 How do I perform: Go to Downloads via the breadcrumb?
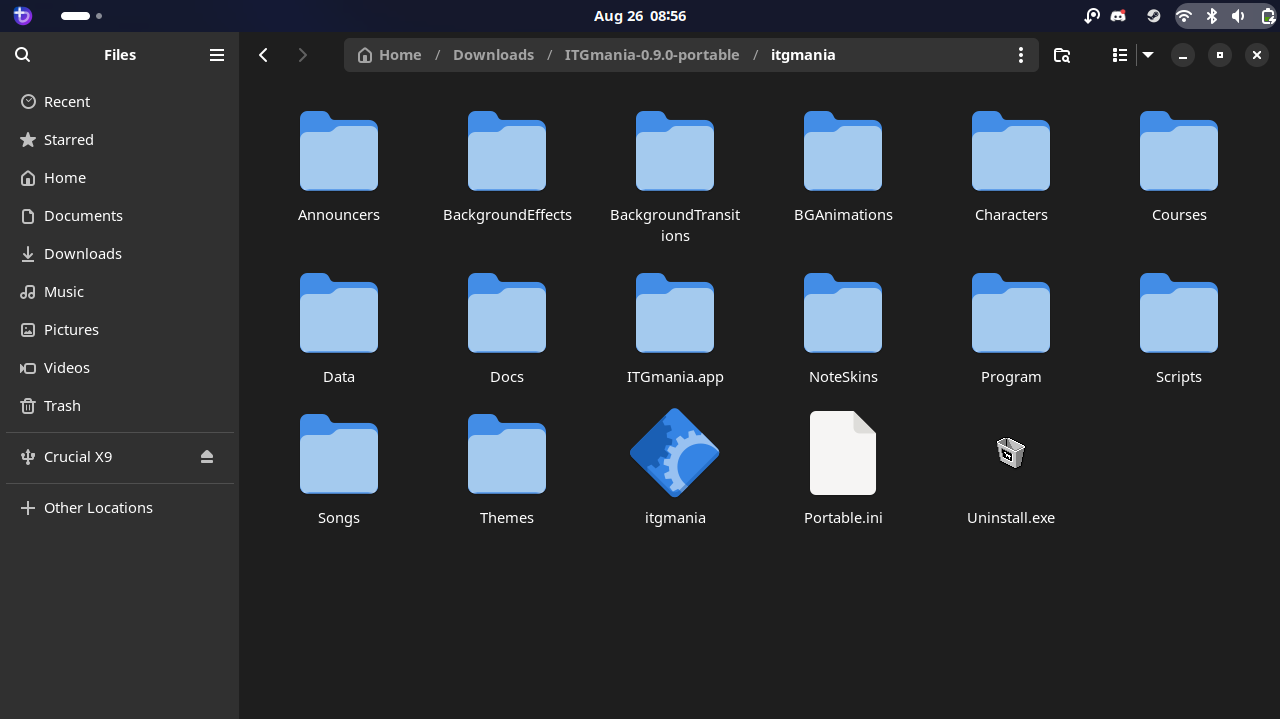pyautogui.click(x=493, y=55)
